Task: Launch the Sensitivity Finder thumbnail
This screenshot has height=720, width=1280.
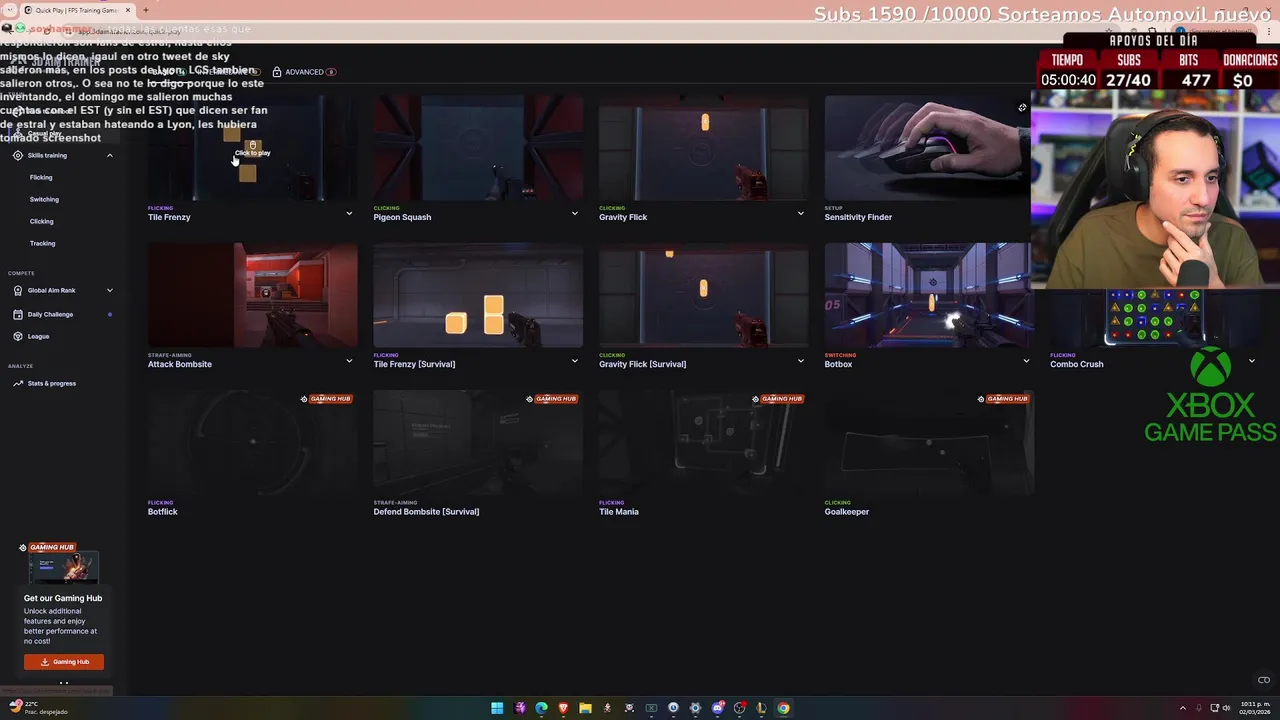Action: point(929,148)
